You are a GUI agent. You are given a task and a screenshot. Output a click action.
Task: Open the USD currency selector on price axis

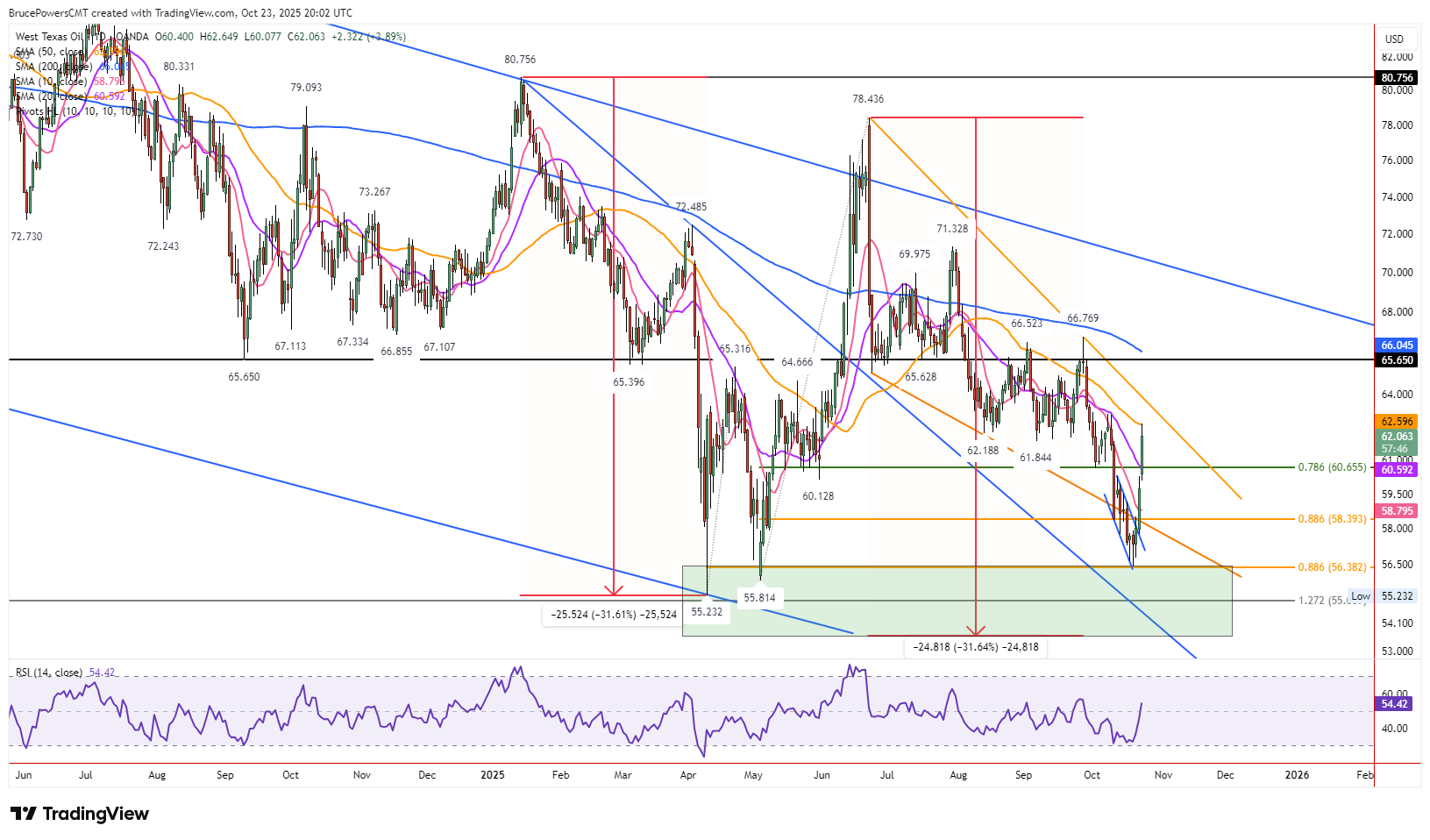1394,39
